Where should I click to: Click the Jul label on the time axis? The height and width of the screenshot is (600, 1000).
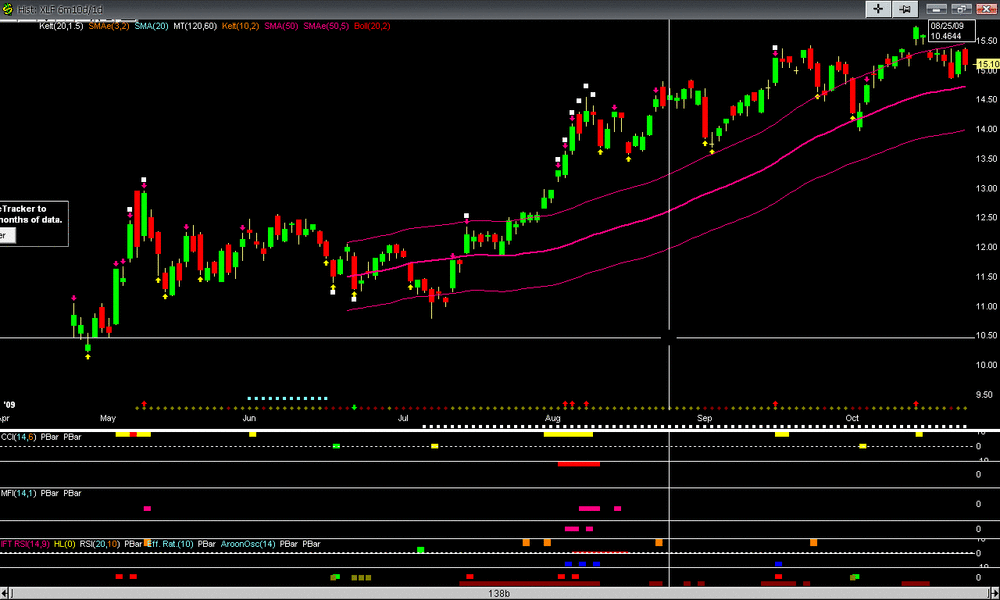tap(403, 418)
